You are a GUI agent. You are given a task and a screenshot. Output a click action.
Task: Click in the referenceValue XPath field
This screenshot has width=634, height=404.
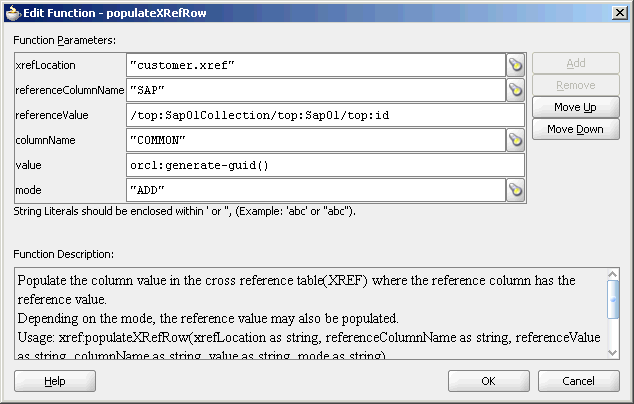(x=325, y=115)
